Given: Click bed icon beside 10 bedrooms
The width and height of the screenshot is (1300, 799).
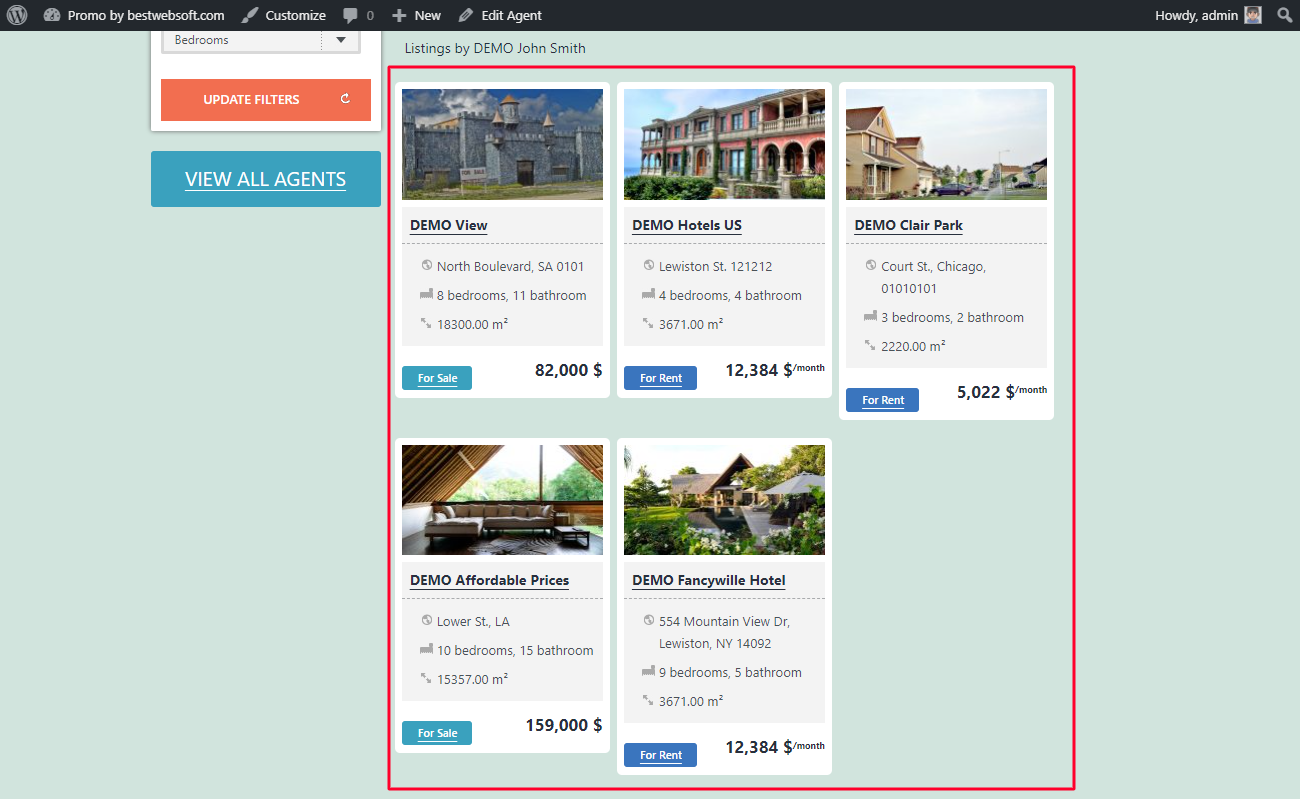Looking at the screenshot, I should click(x=426, y=649).
